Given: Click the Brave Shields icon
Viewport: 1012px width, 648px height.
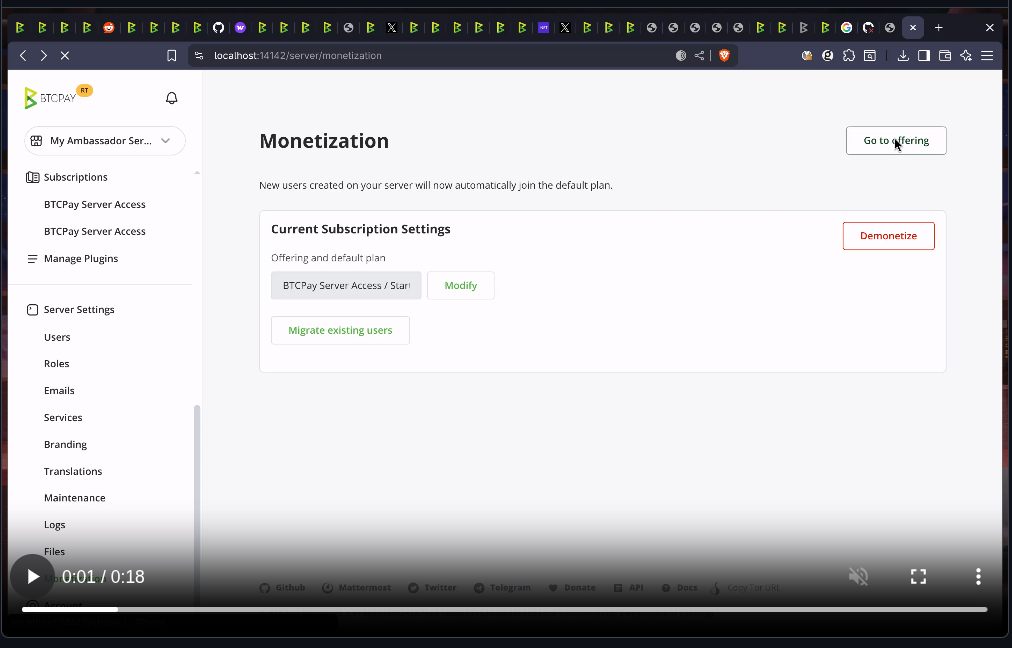Looking at the screenshot, I should click(724, 56).
